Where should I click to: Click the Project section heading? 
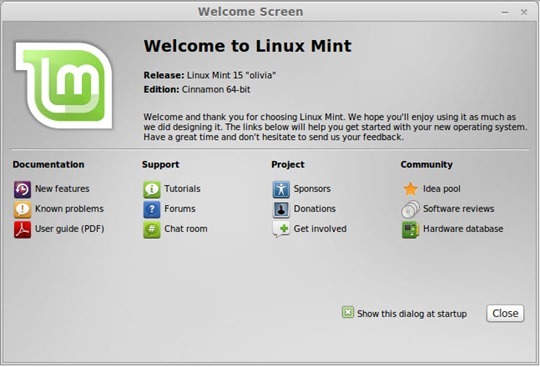[288, 165]
